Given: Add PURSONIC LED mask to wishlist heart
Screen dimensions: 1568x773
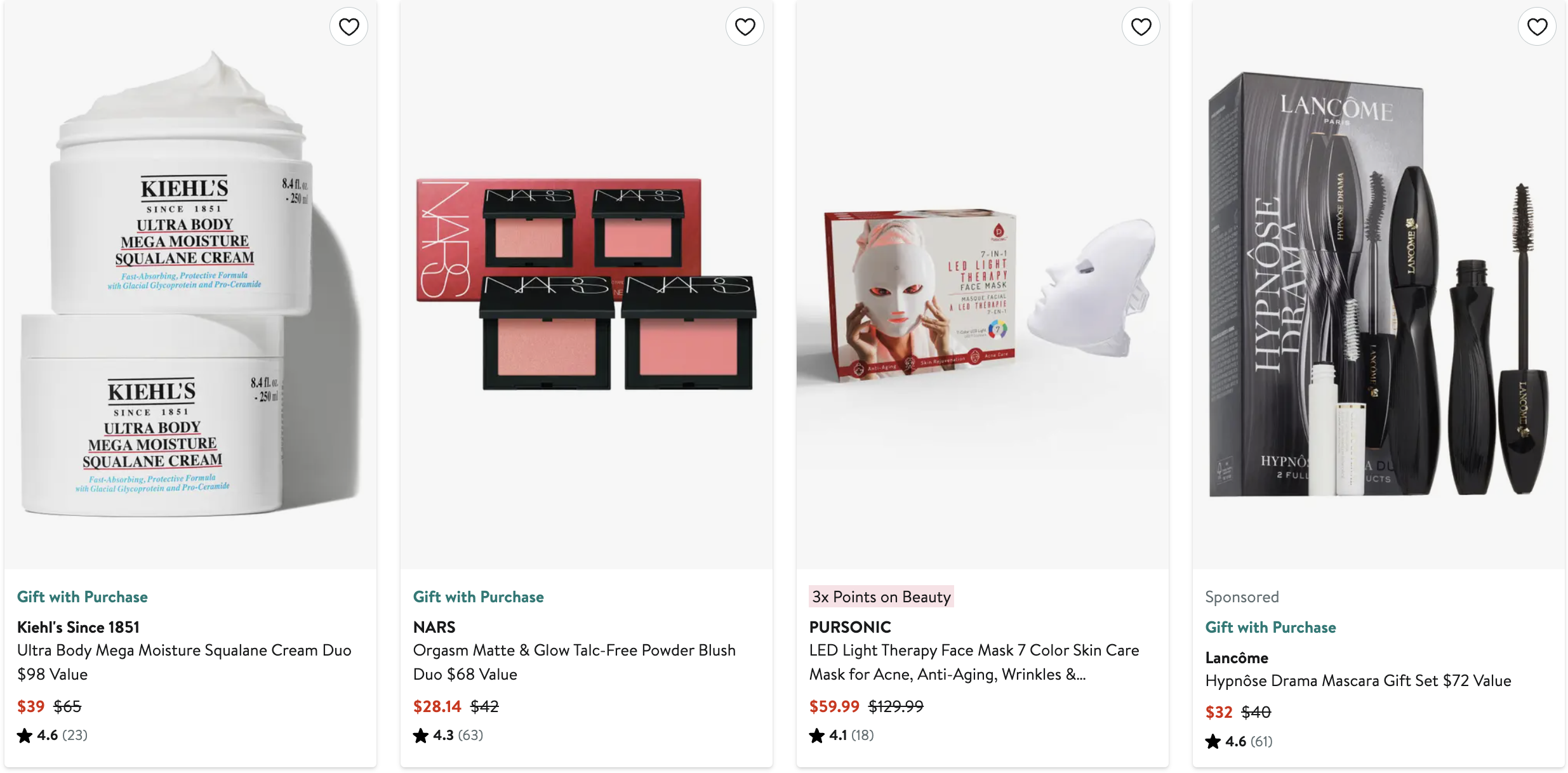Looking at the screenshot, I should point(1141,27).
